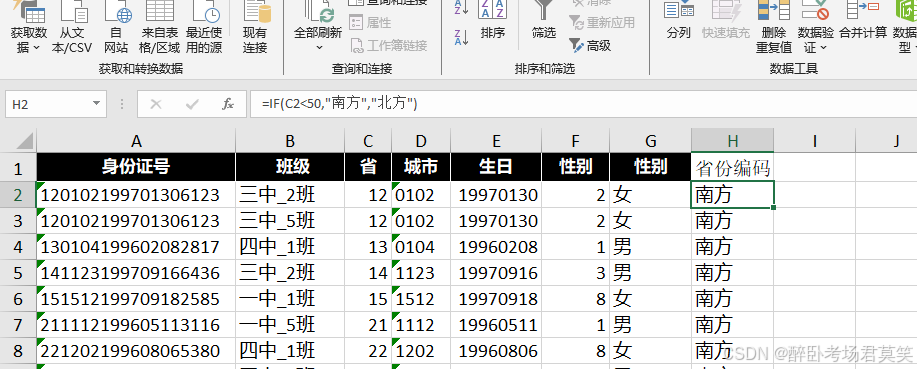Open 现有连接 (Existing Connections)

tap(255, 28)
